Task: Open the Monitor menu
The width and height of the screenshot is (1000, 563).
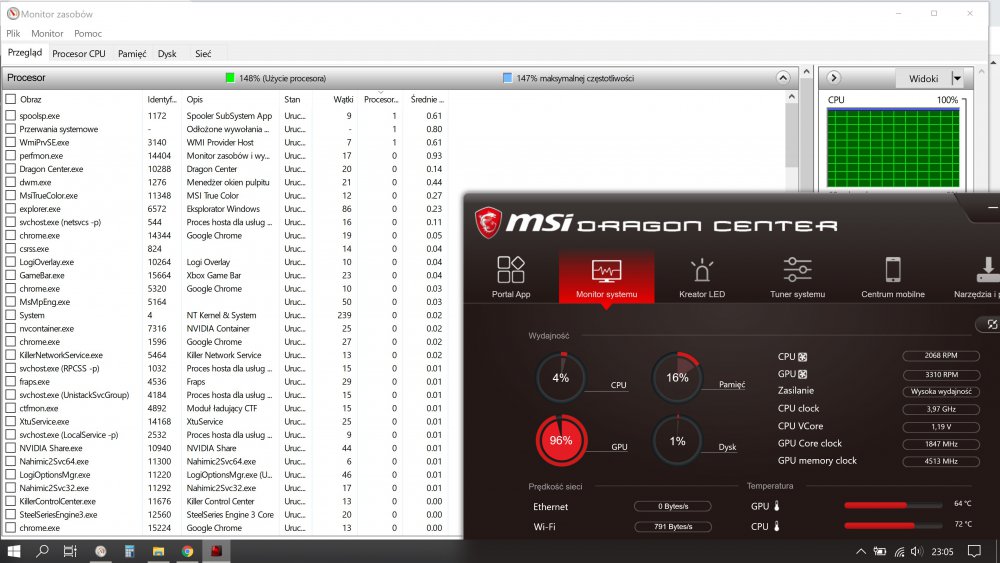Action: click(x=47, y=34)
